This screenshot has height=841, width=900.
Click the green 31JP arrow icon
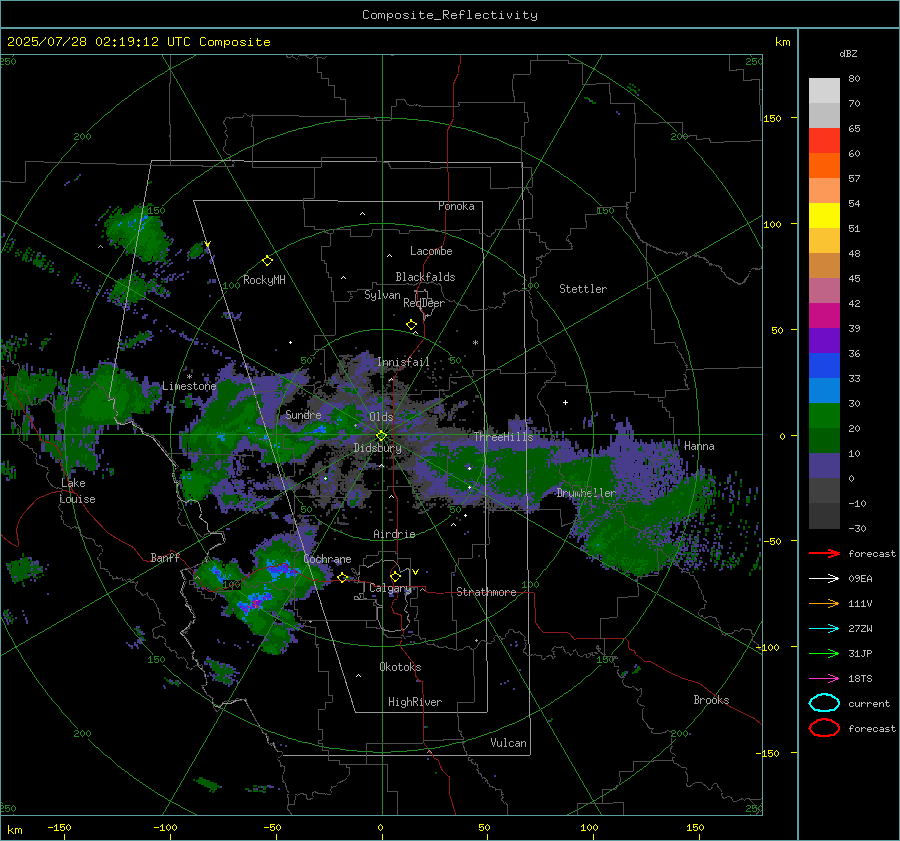pyautogui.click(x=824, y=653)
